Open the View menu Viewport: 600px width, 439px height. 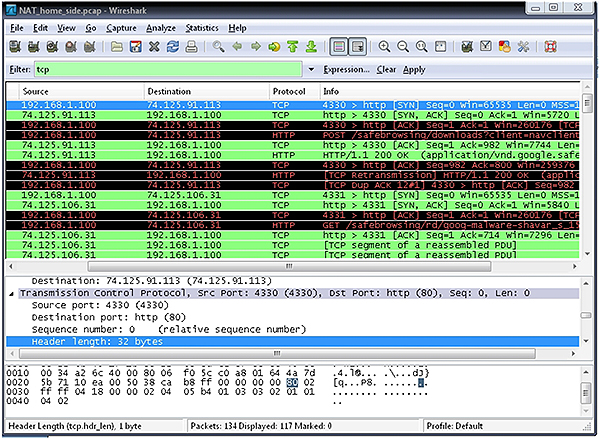(66, 28)
